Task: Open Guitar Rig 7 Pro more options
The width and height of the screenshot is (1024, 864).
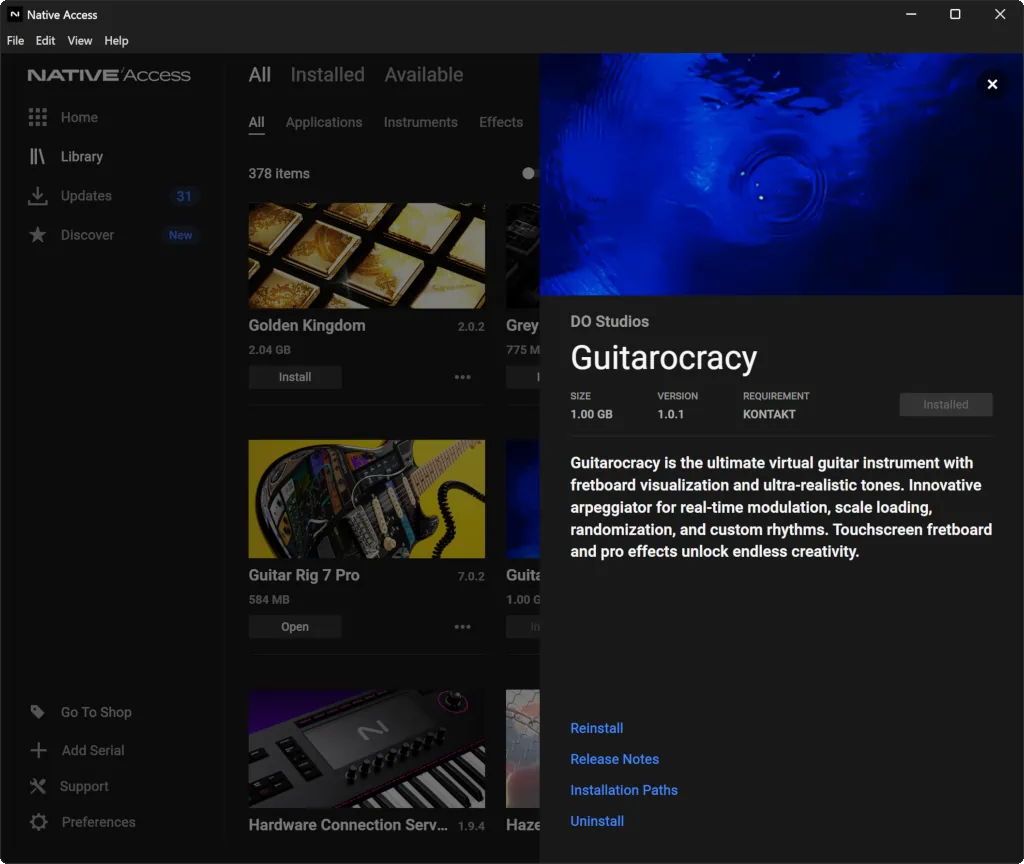Action: [x=462, y=627]
